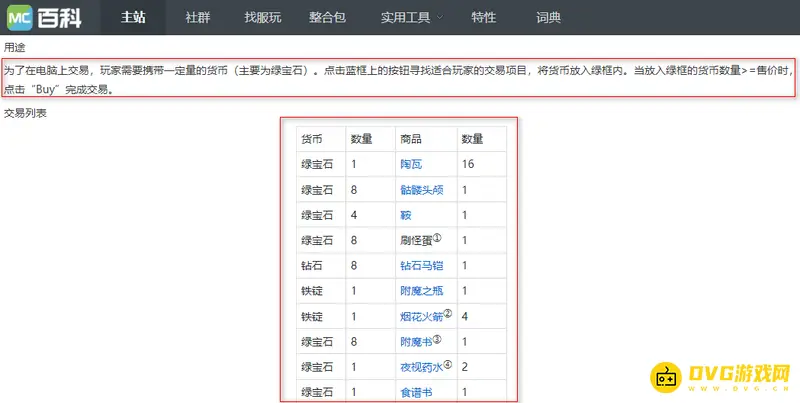Open the 食谱书 item link

415,392
